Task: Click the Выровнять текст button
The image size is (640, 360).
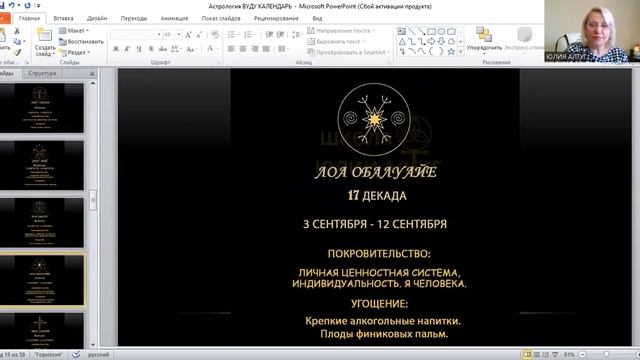Action: pos(336,41)
